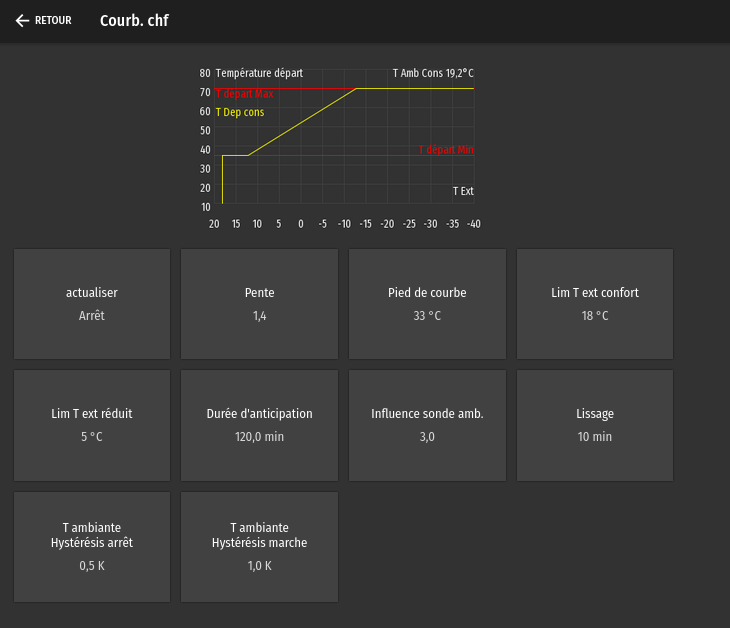Change Durée d'anticipation 120,0 min

coord(259,425)
